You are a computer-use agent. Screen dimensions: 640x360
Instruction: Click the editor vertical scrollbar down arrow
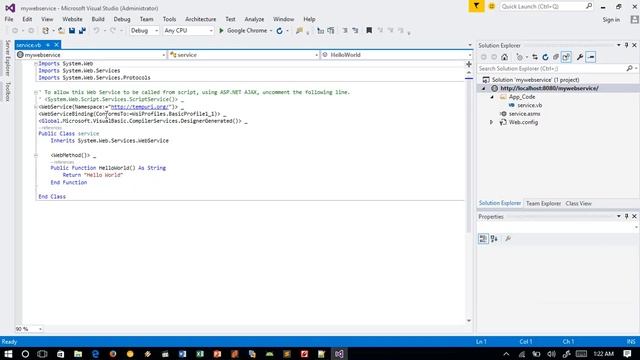[469, 321]
